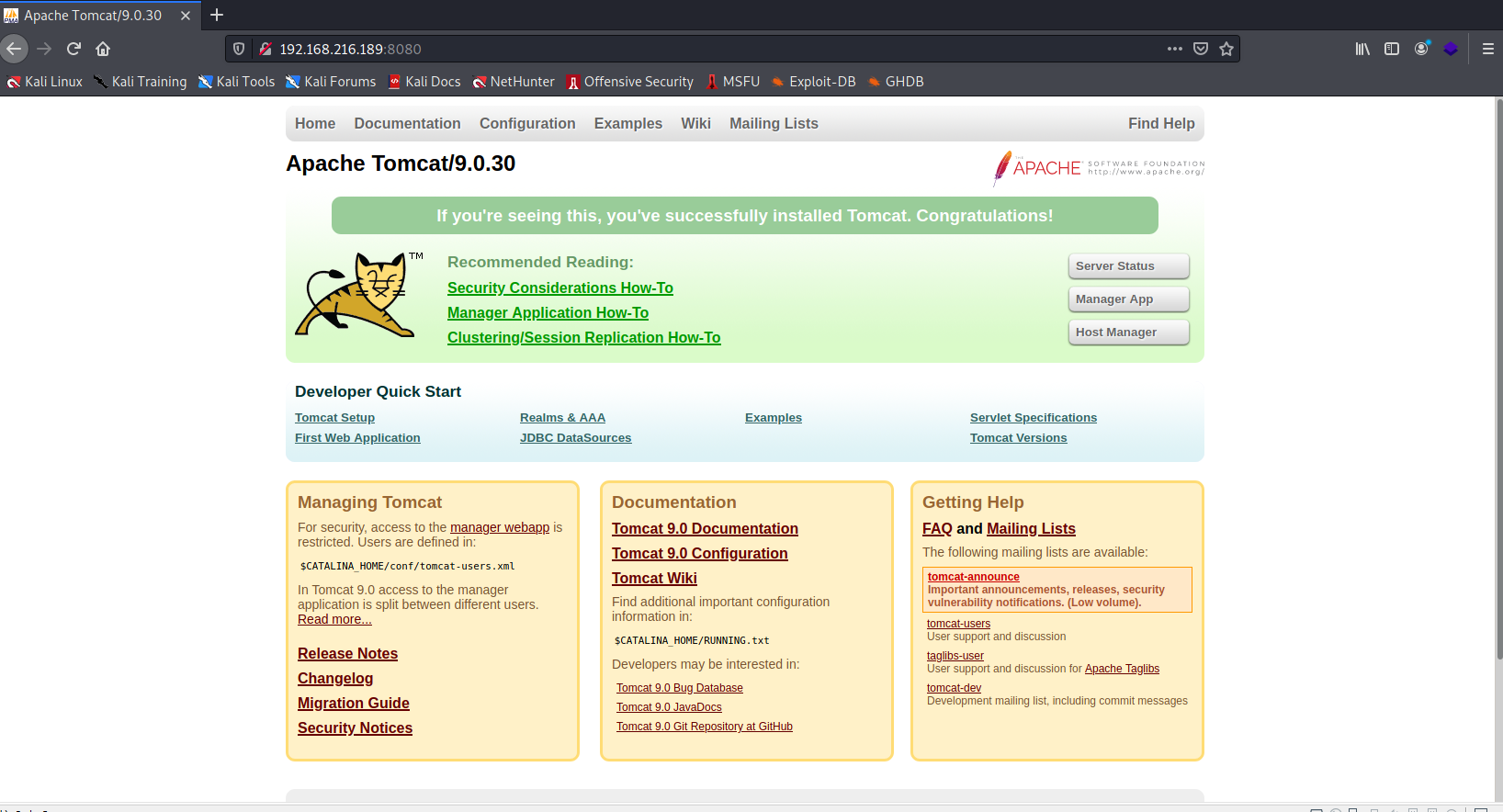Open Tomcat 9.0 JavaDocs link

(x=669, y=707)
